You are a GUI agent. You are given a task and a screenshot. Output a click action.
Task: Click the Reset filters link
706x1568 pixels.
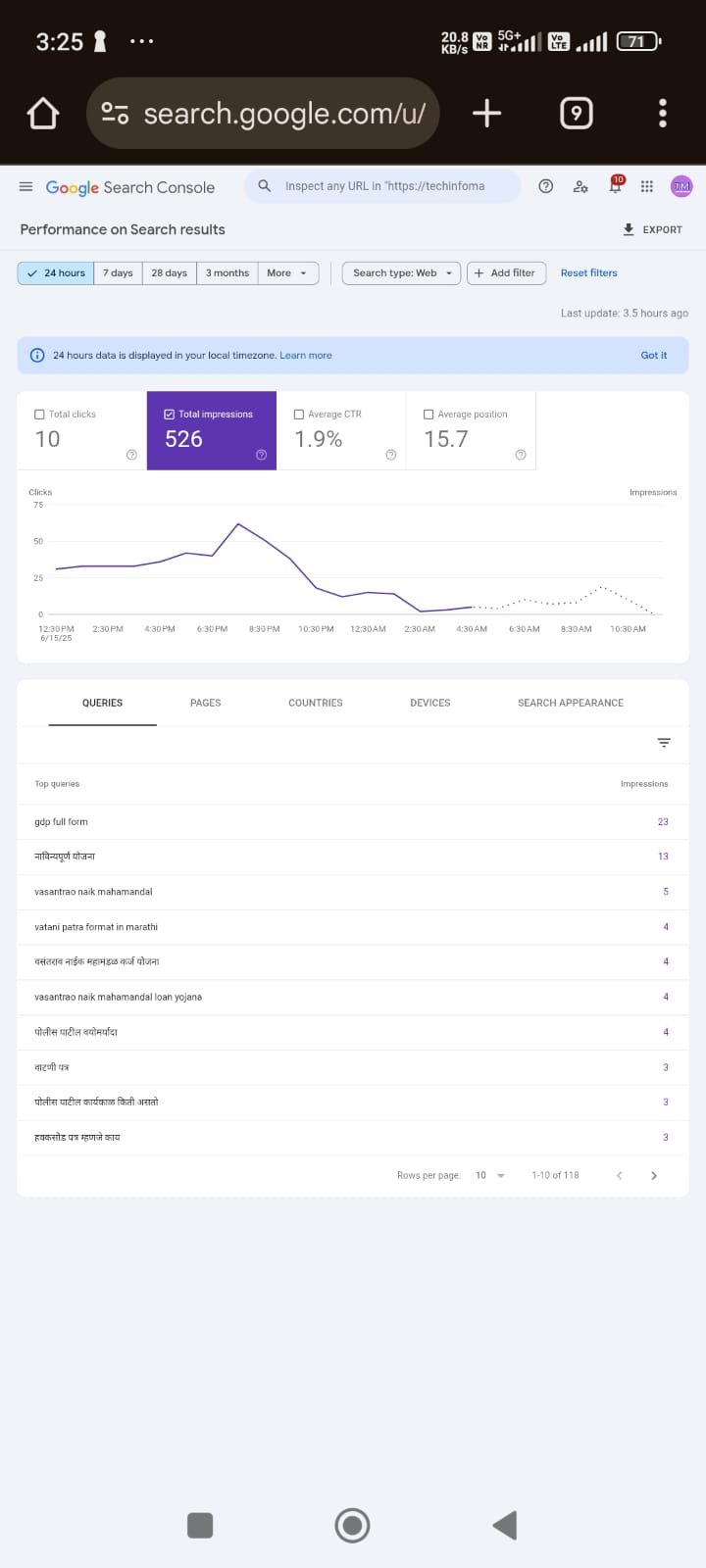click(589, 273)
